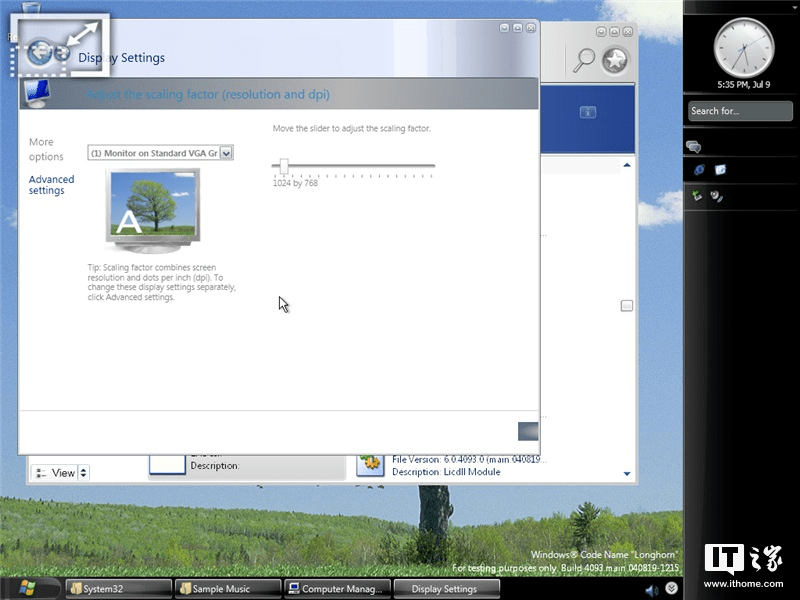Click the Search for field in the sidebar
Image resolution: width=800 pixels, height=600 pixels.
737,111
